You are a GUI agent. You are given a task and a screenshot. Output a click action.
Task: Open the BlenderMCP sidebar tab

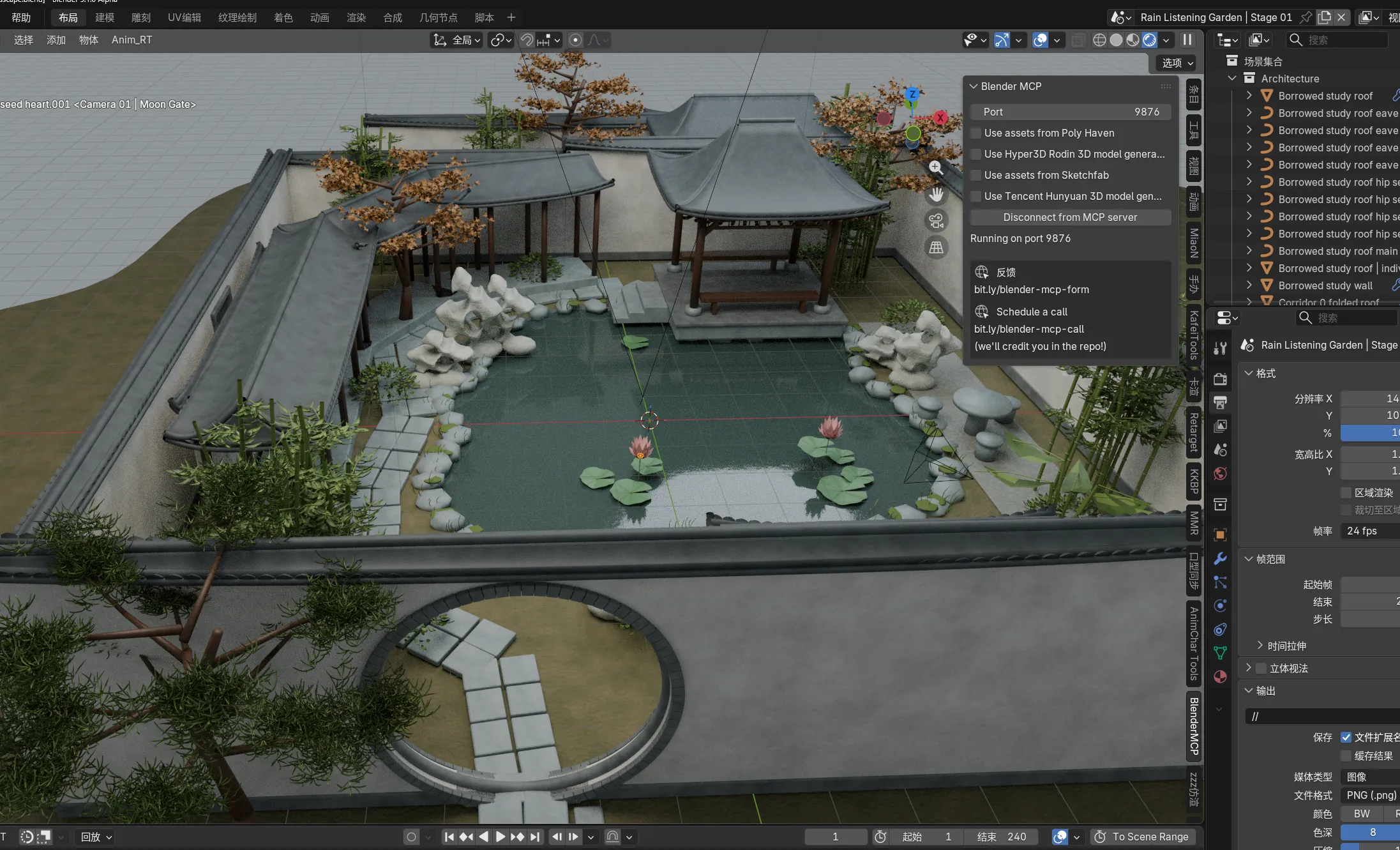click(x=1194, y=726)
